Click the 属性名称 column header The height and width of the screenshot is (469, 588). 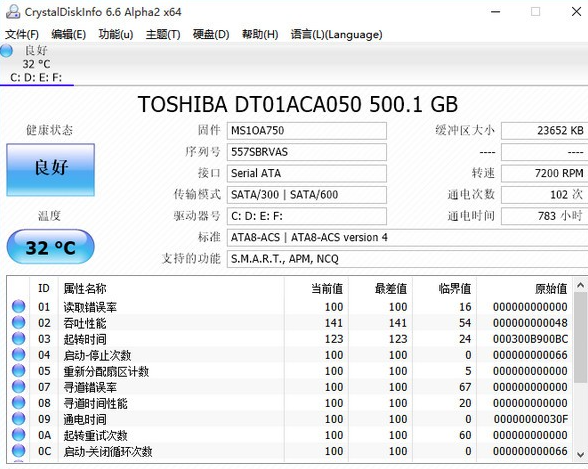click(x=171, y=288)
